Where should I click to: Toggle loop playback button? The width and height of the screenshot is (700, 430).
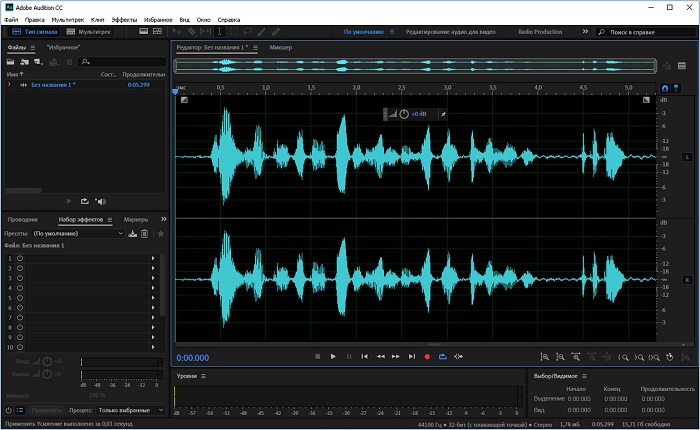click(442, 356)
